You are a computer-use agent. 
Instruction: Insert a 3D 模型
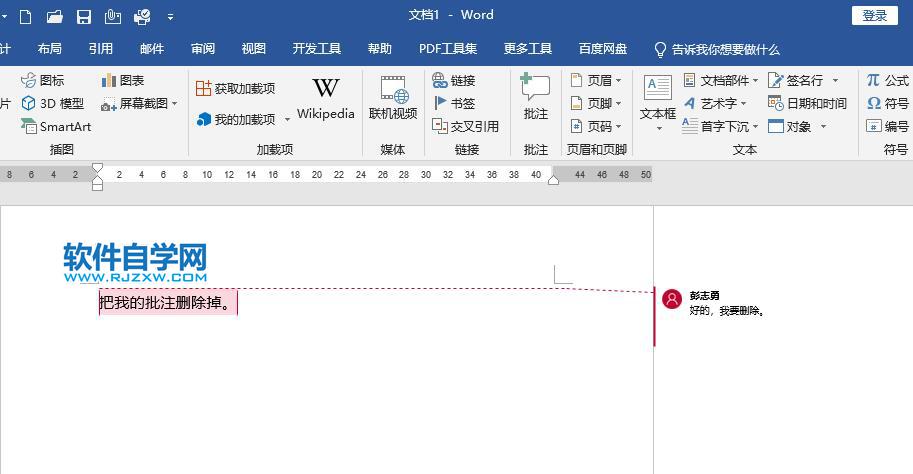pos(53,104)
